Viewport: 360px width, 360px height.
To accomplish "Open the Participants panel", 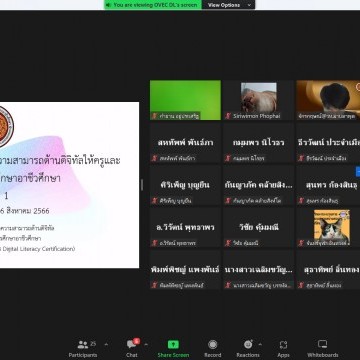I will (x=83, y=349).
